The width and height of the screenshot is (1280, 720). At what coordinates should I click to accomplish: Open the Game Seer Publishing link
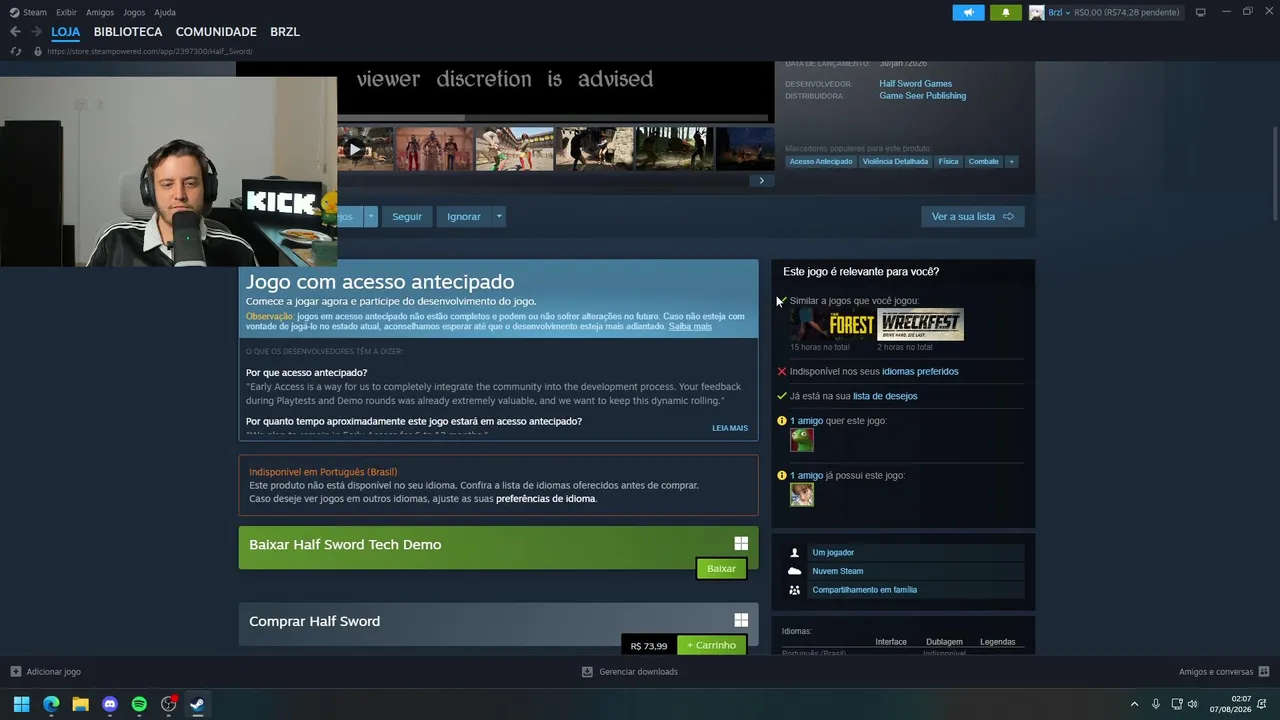click(x=923, y=96)
